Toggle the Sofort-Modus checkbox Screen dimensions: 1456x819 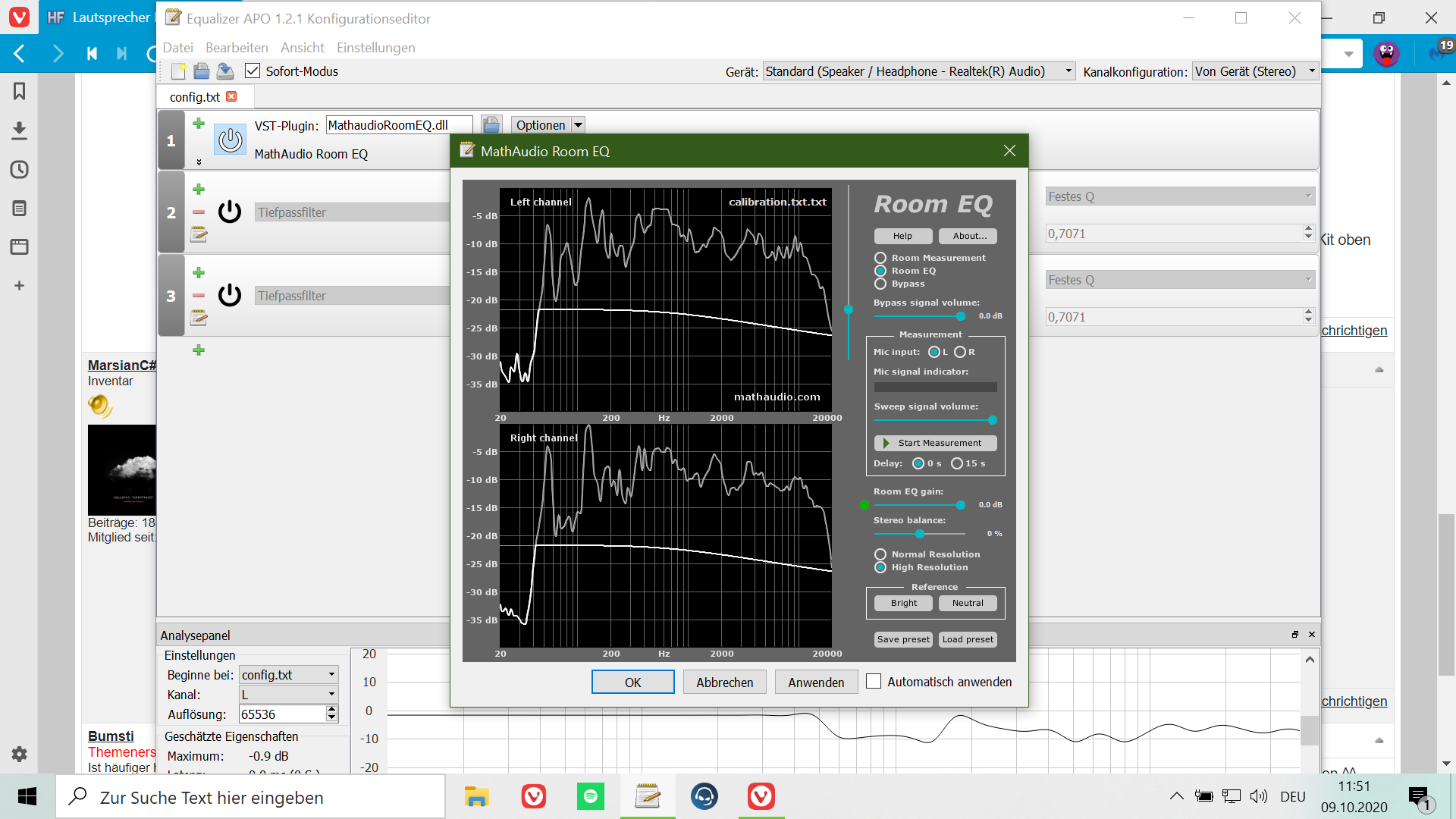point(253,71)
